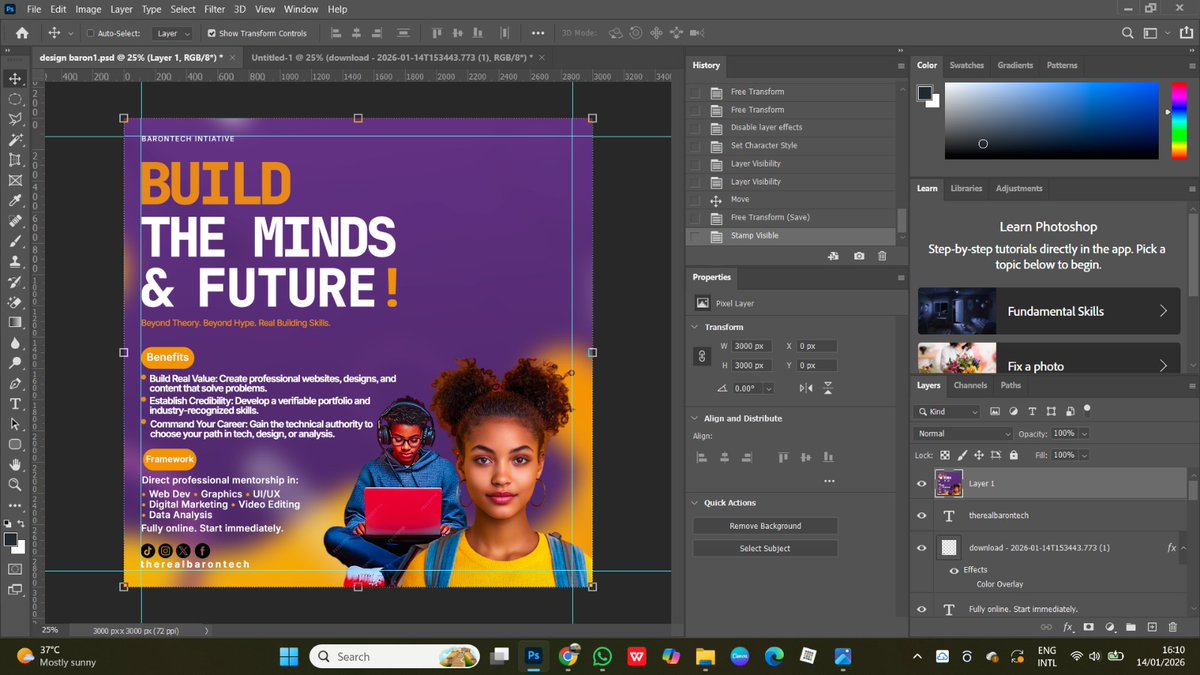
Task: Hide Layer 1 using its eye icon
Action: (x=921, y=483)
